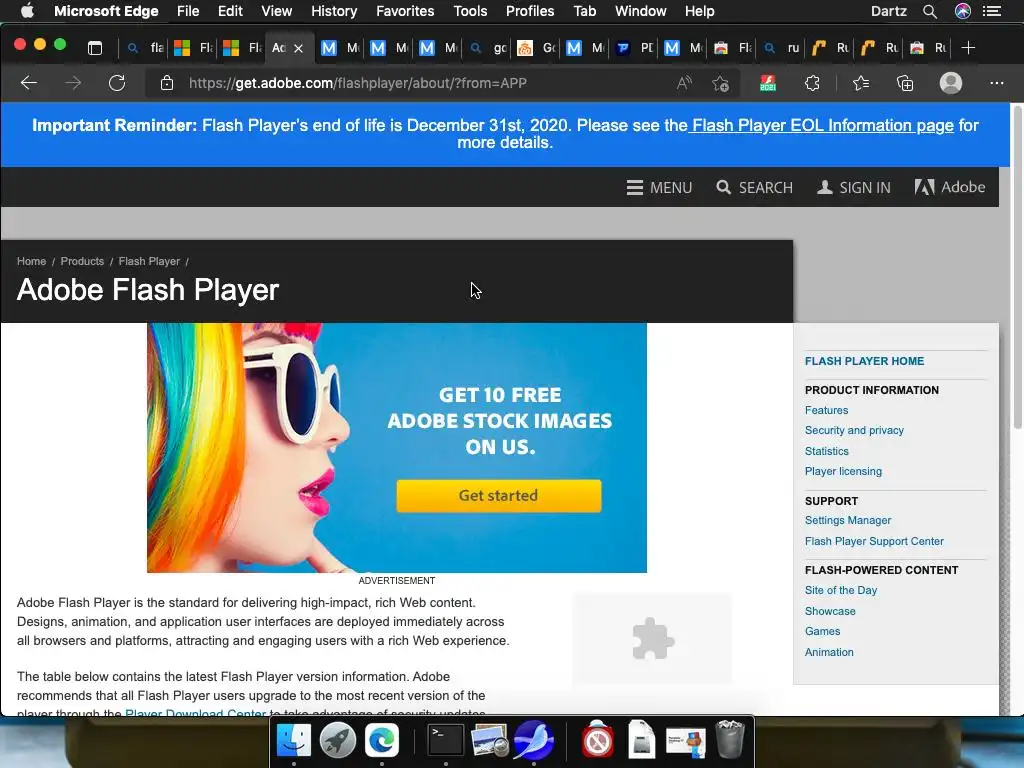The height and width of the screenshot is (768, 1024).
Task: Open Features sidebar link
Action: click(x=826, y=410)
